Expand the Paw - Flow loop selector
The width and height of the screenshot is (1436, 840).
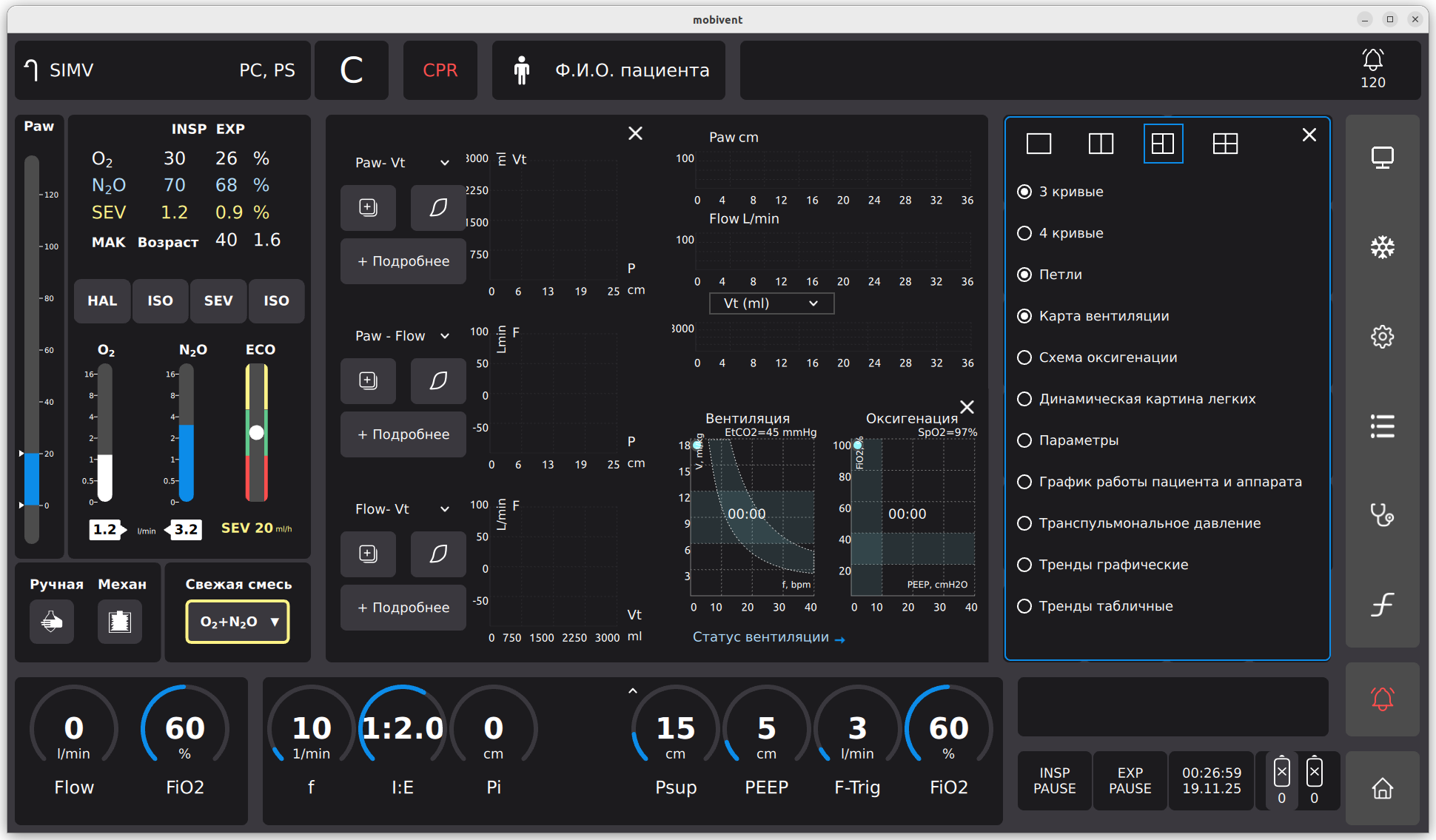402,336
